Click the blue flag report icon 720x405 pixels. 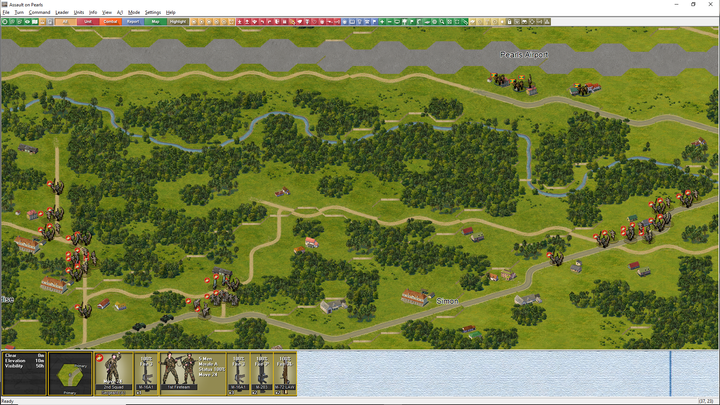point(374,22)
